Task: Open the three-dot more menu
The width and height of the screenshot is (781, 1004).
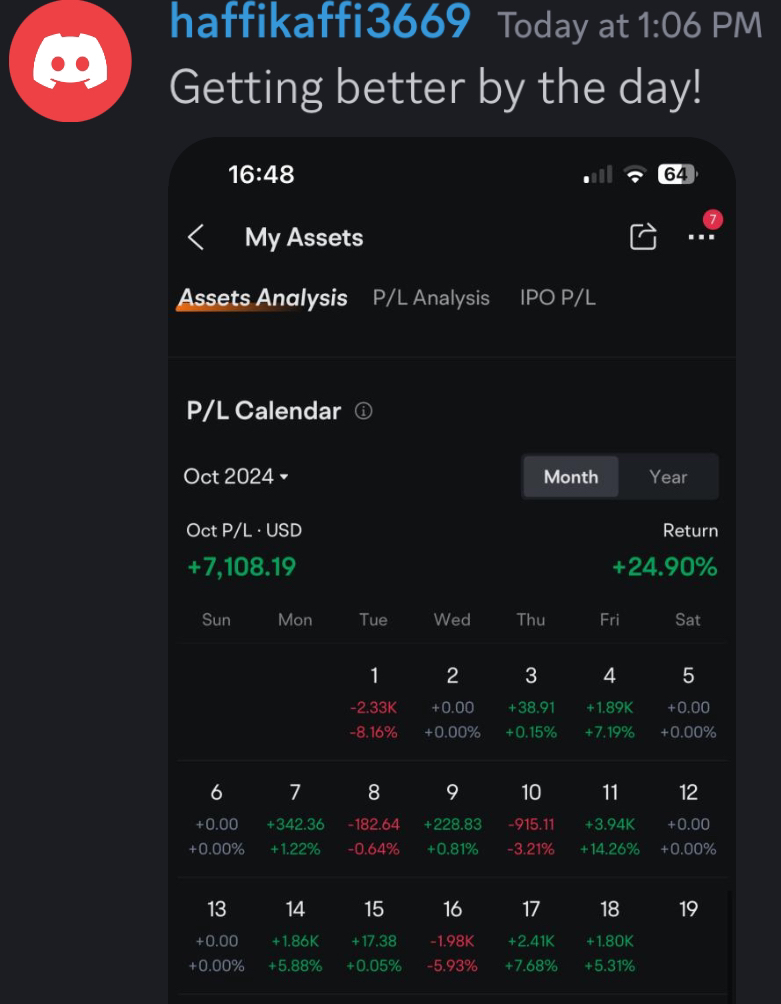Action: coord(701,238)
